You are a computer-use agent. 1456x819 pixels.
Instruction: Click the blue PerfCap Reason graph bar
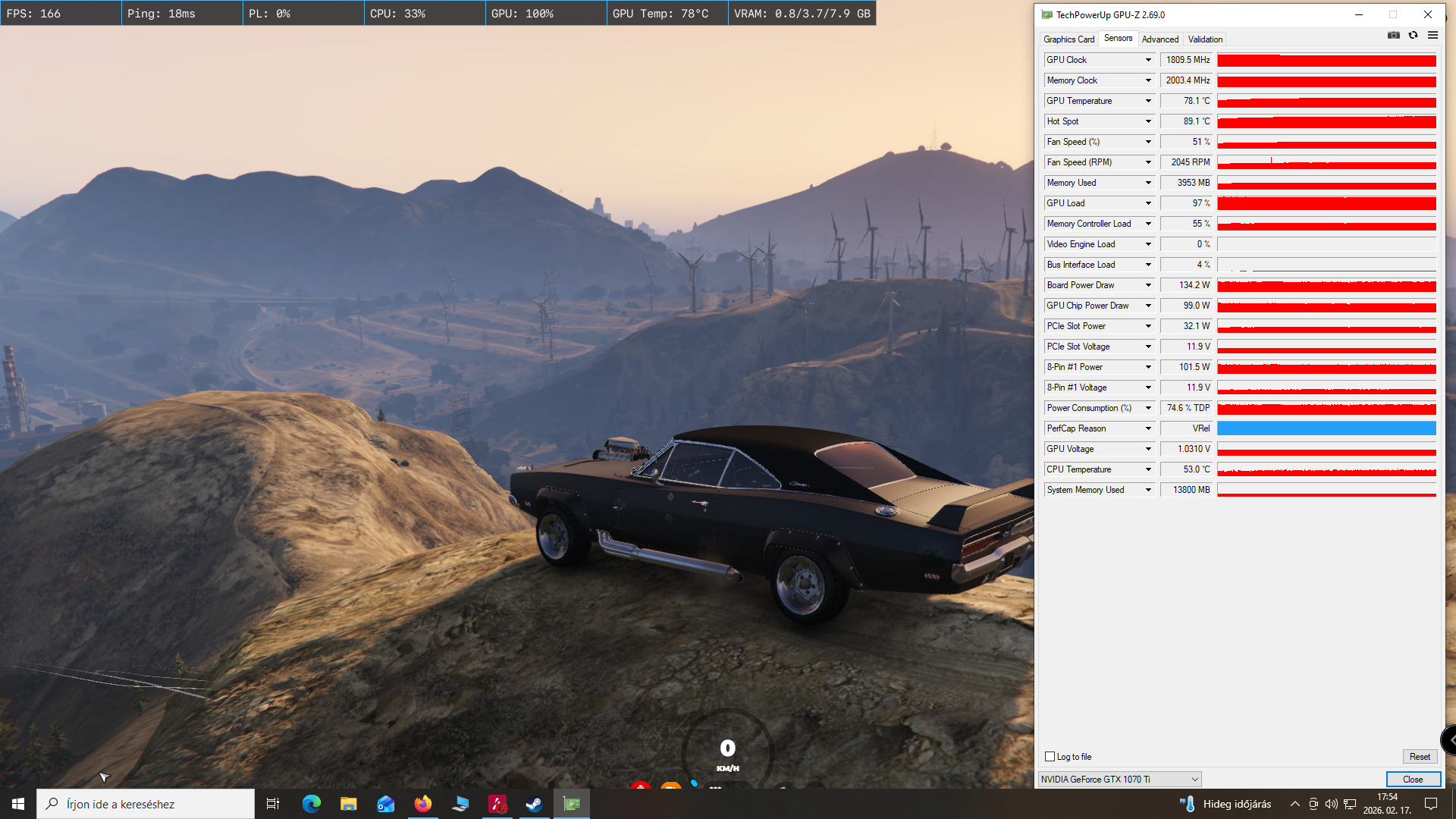(x=1326, y=428)
